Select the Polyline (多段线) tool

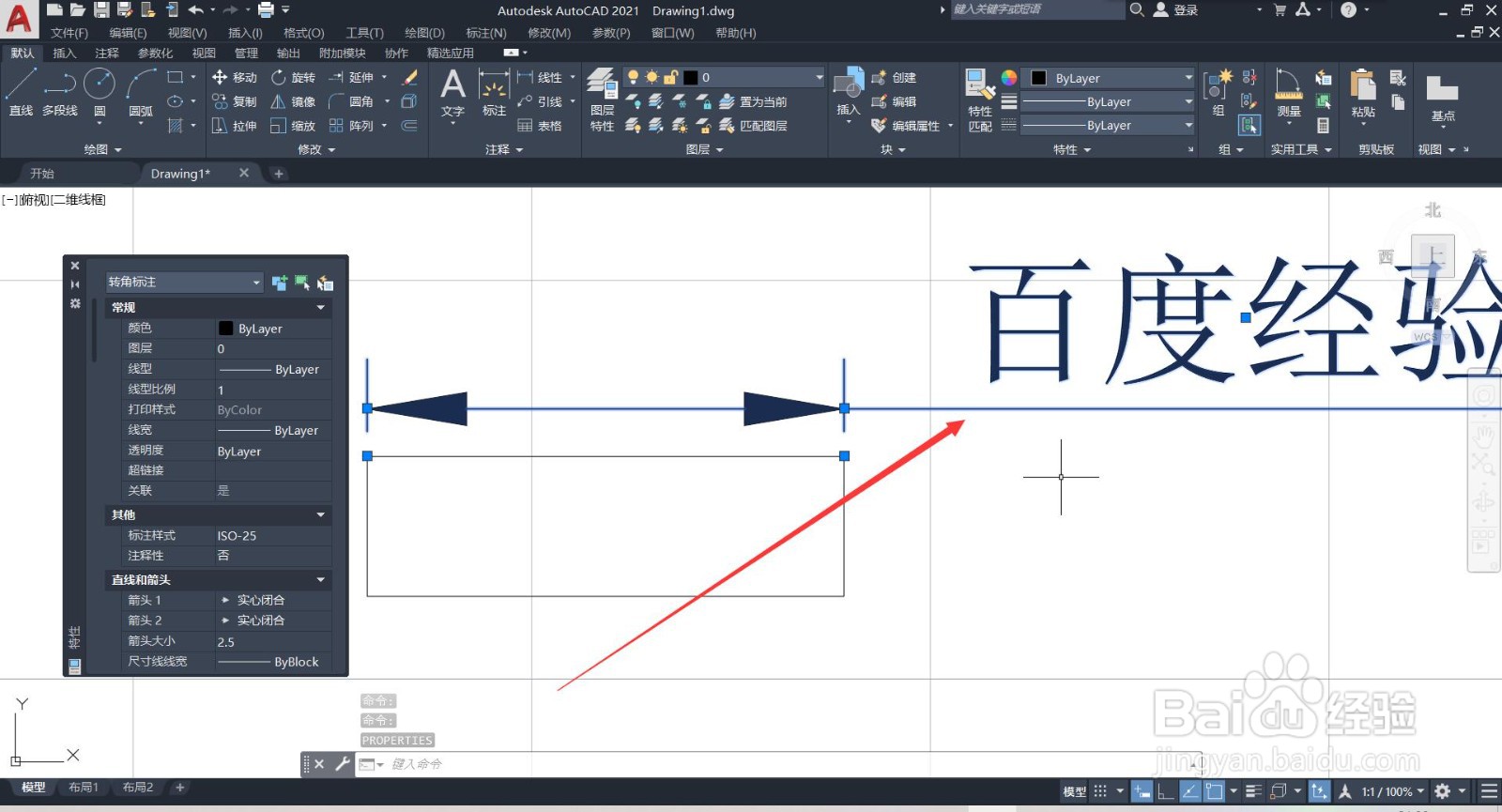pos(59,92)
